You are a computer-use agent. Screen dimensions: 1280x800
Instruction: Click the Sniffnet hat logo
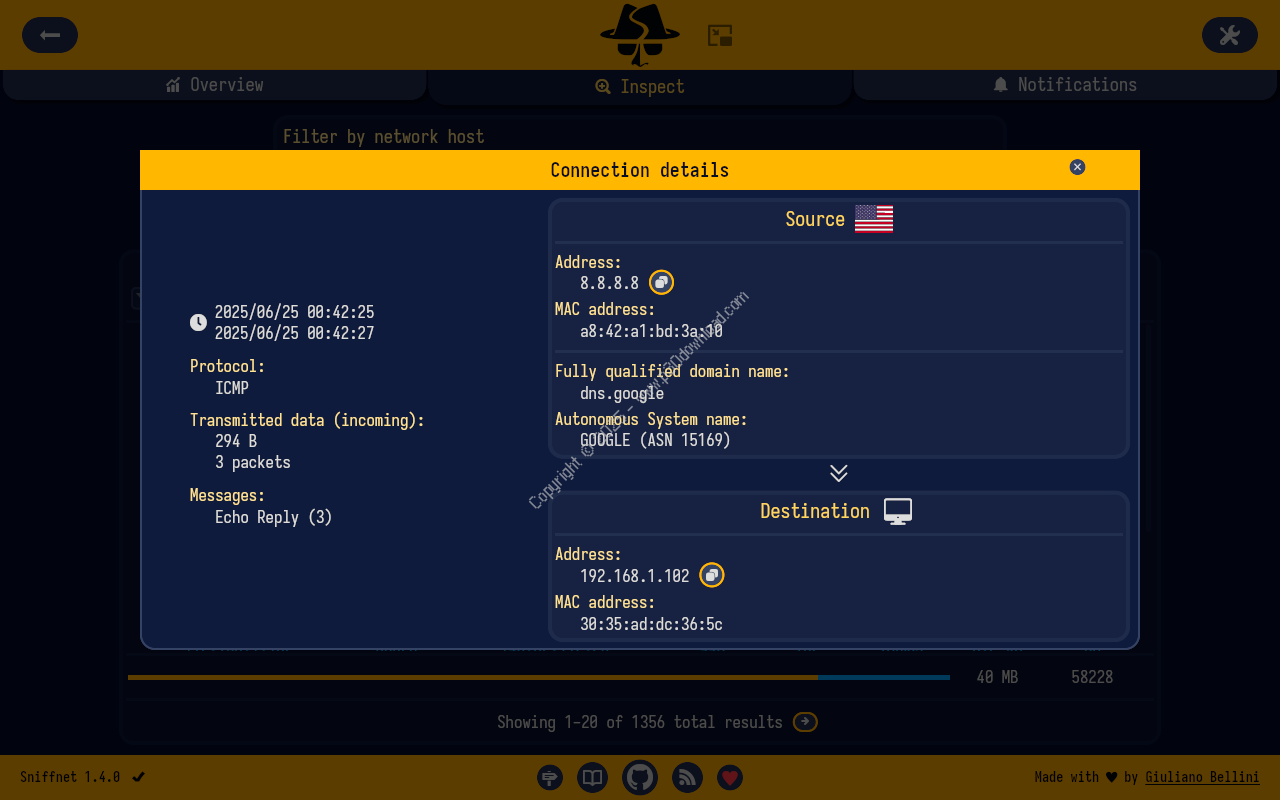(x=640, y=34)
